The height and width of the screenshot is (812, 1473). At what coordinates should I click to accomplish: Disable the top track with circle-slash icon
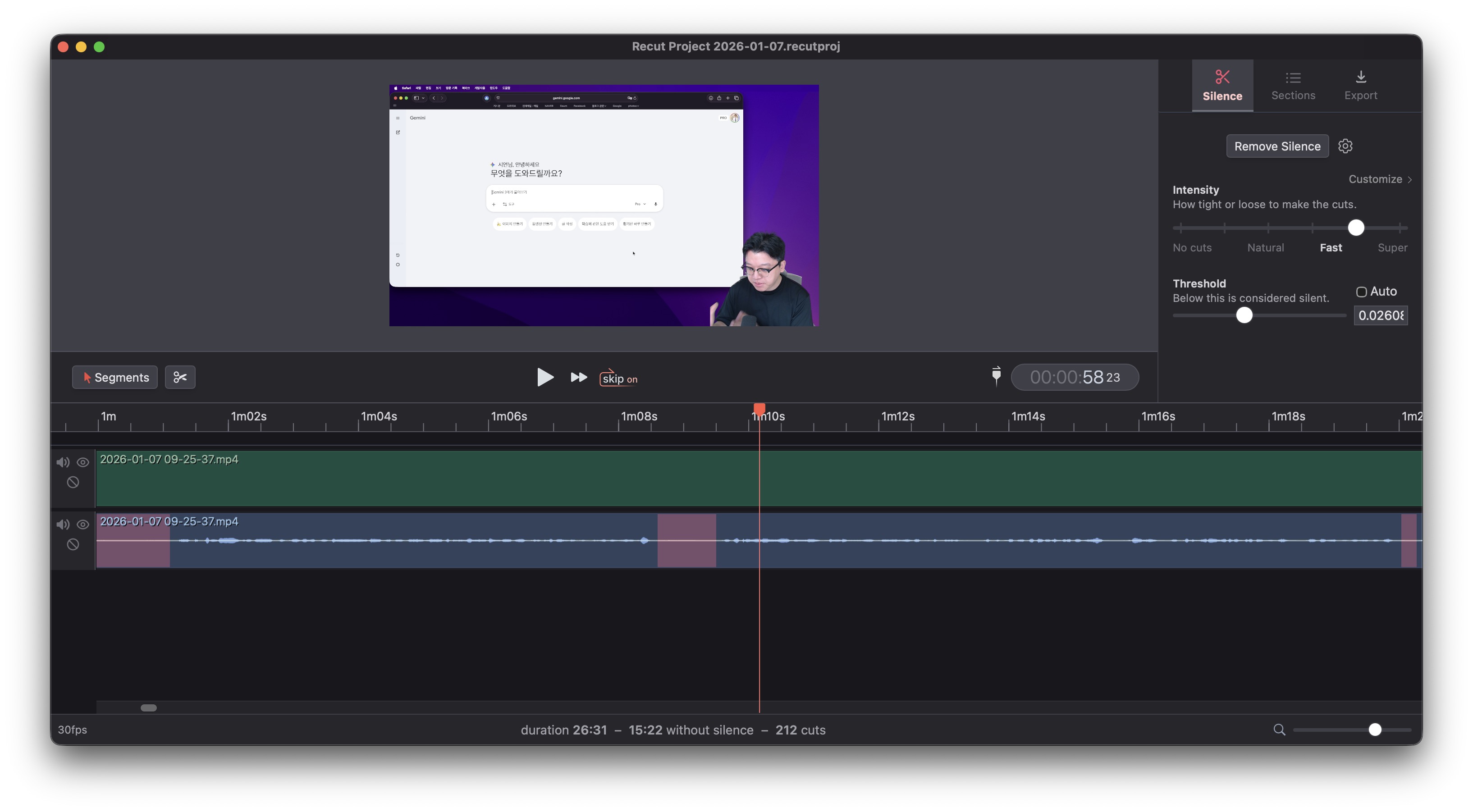click(73, 482)
